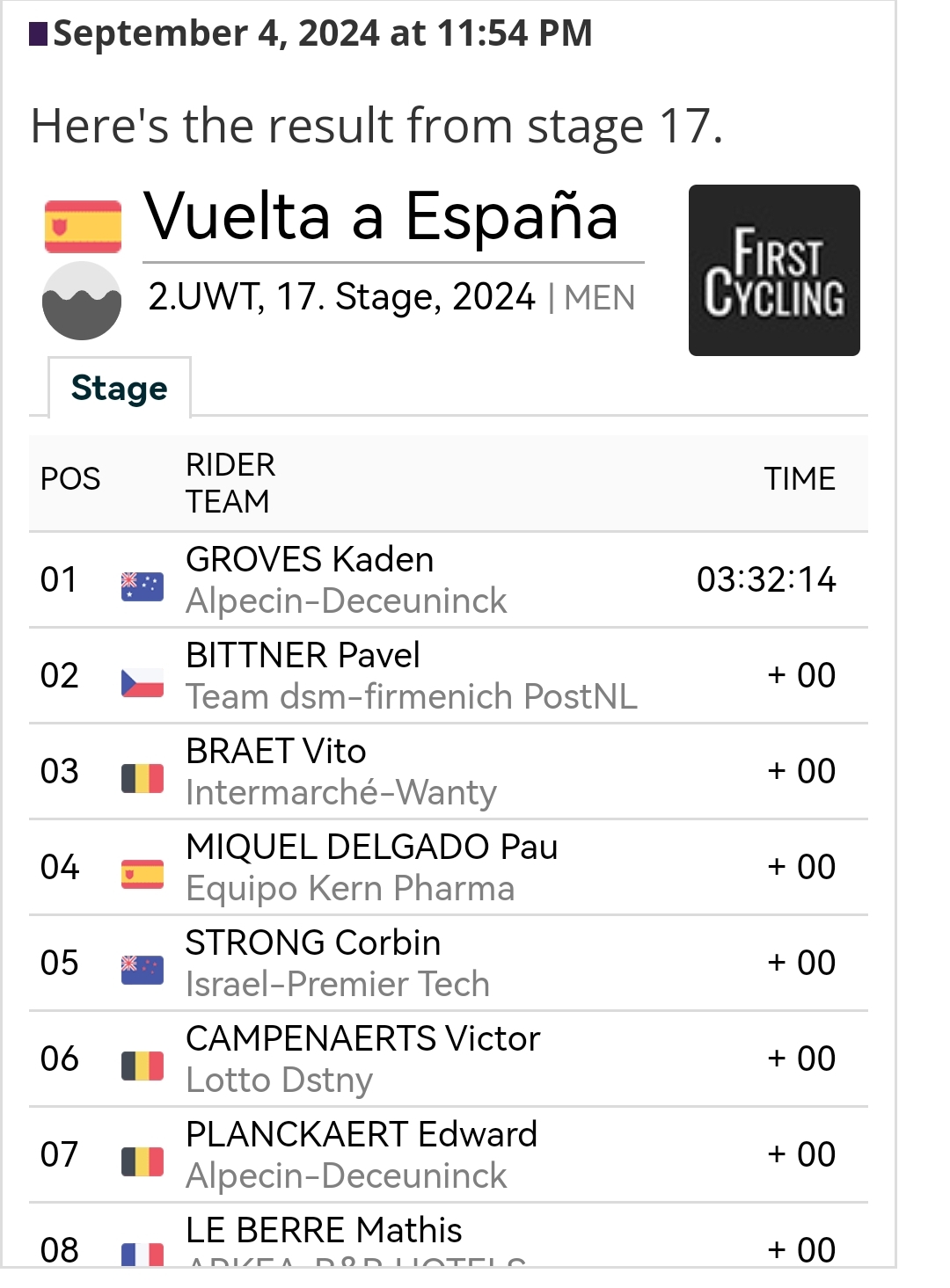Image resolution: width=950 pixels, height=1288 pixels.
Task: Open Intermarché-Wanty team link
Action: coord(341,792)
